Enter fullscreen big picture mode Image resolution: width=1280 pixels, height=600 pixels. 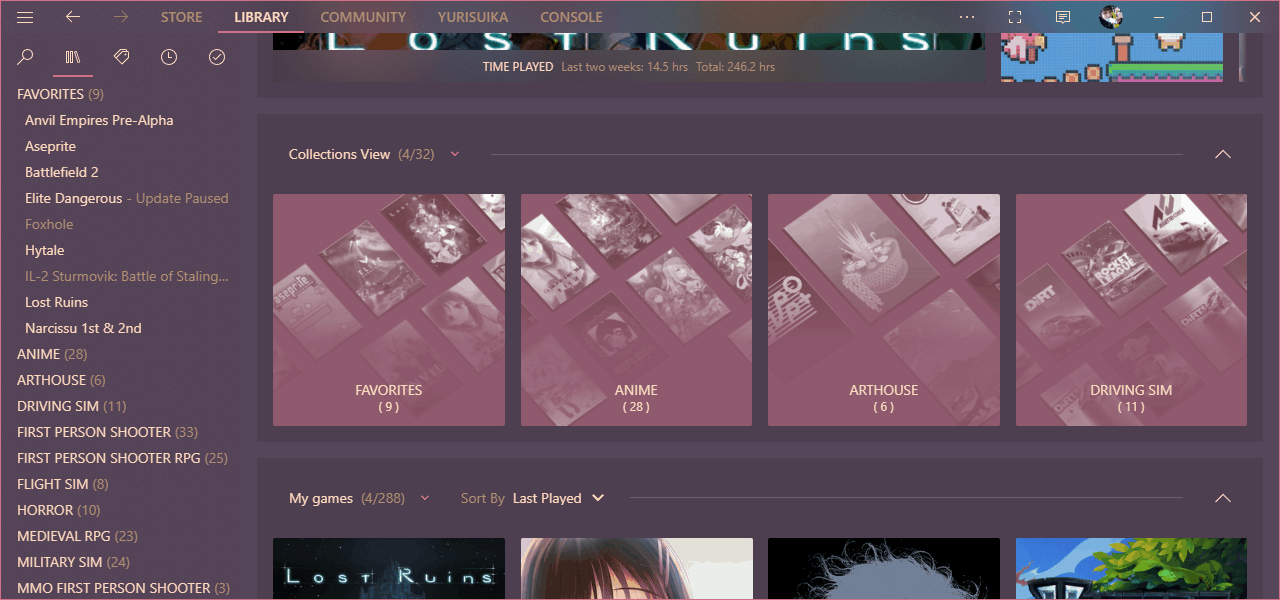coord(1015,17)
